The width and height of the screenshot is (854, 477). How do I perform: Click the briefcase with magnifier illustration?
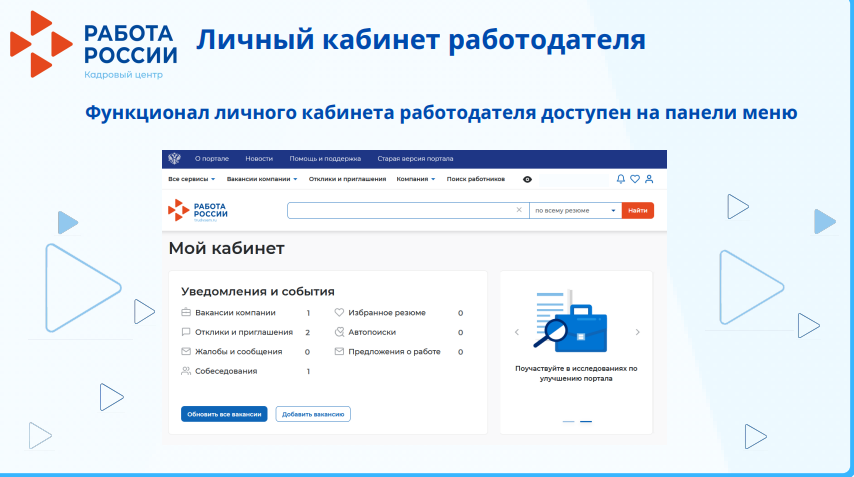pyautogui.click(x=570, y=322)
